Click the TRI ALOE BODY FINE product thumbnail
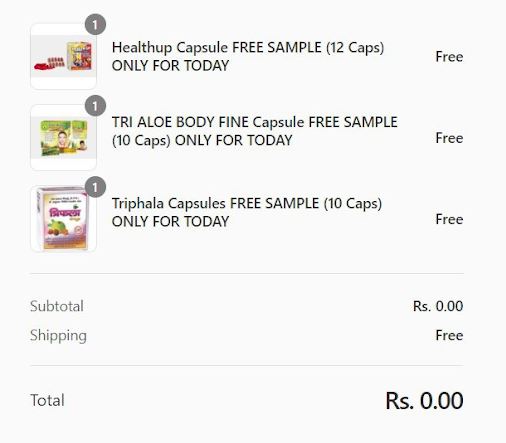506x443 pixels. pyautogui.click(x=63, y=138)
